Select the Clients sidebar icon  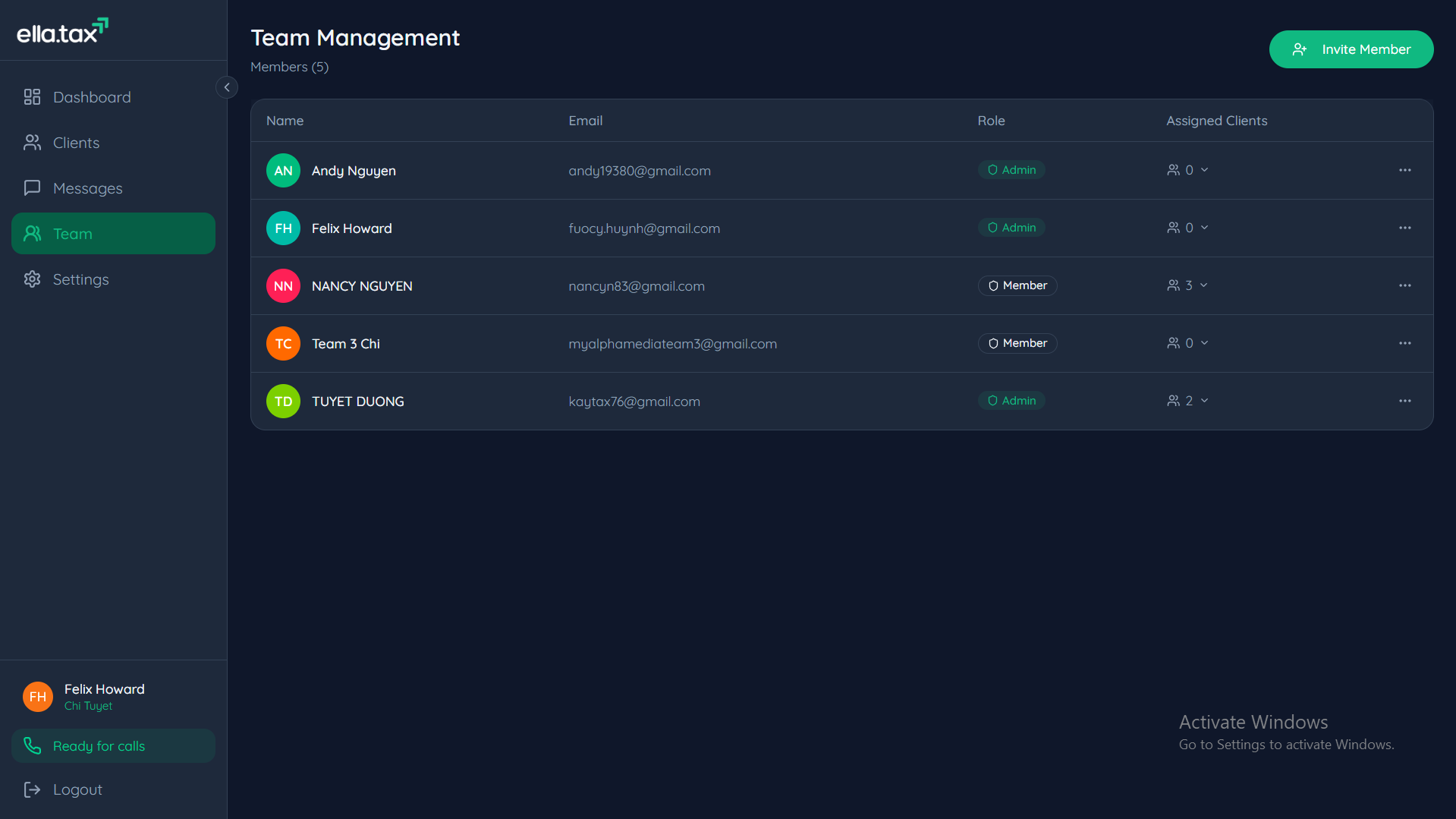pyautogui.click(x=31, y=142)
